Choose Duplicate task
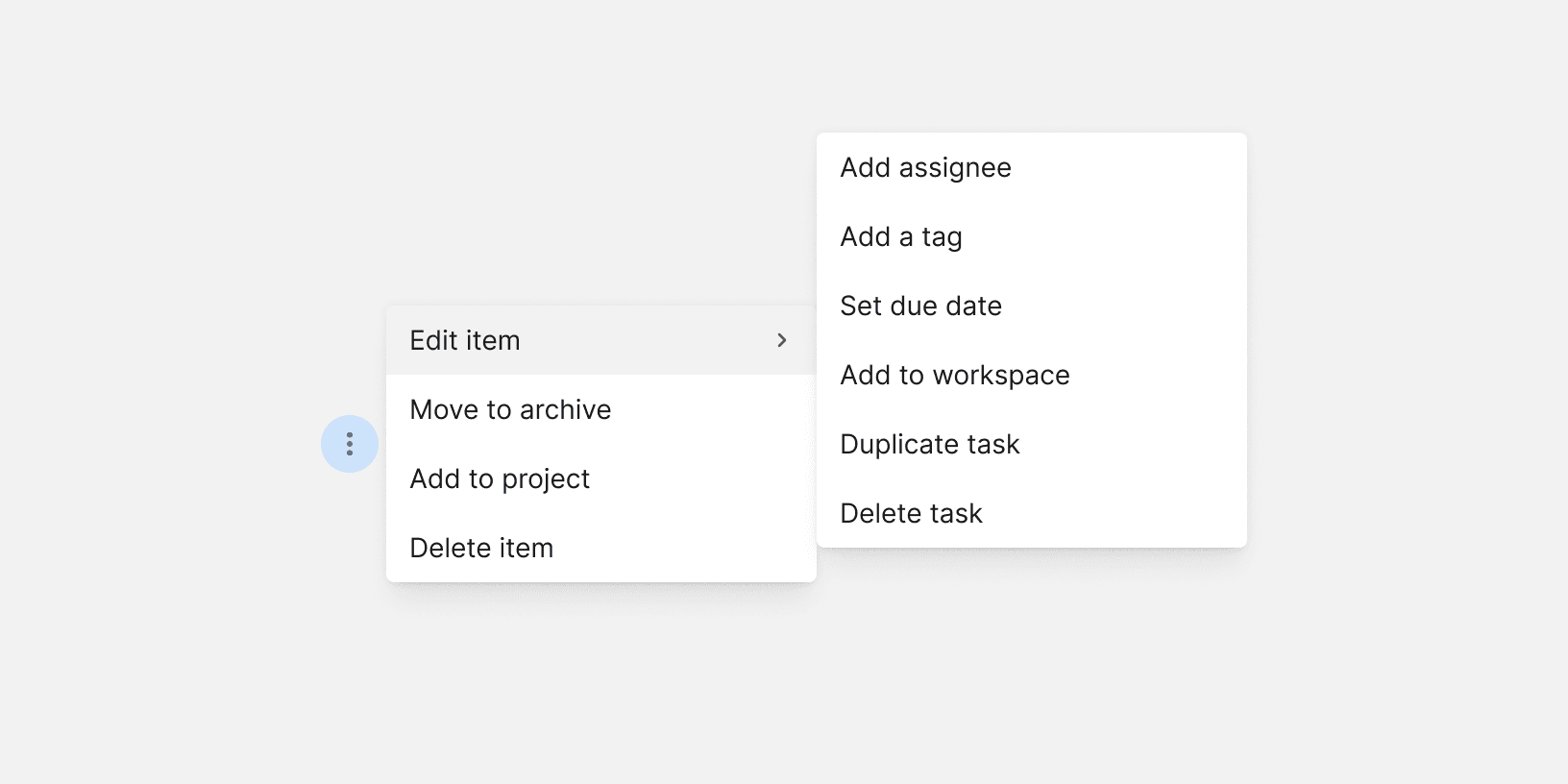Viewport: 1568px width, 784px height. pyautogui.click(x=929, y=444)
